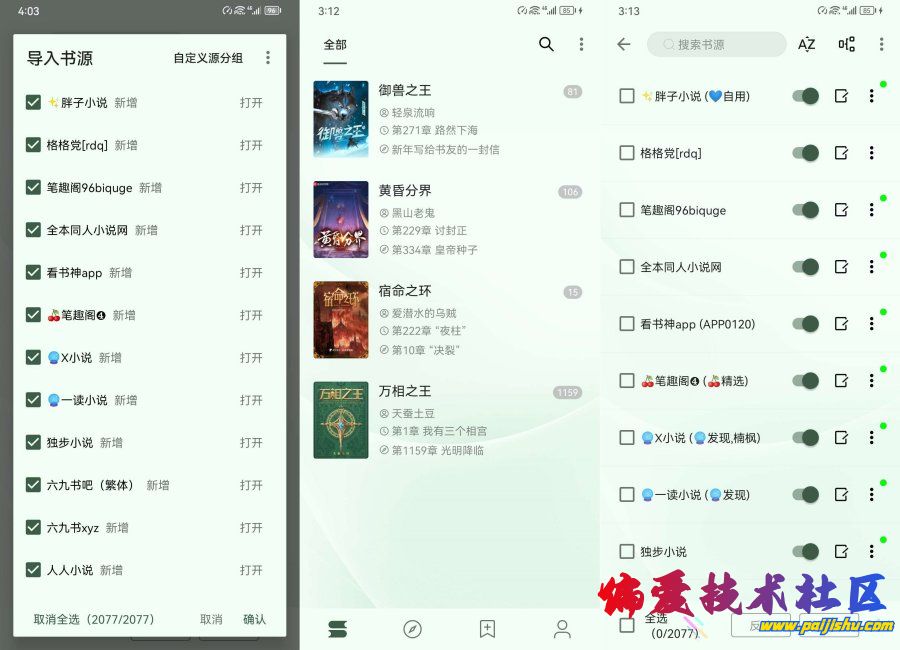
Task: Click 自定义源分组 in import dialog
Action: (x=208, y=58)
